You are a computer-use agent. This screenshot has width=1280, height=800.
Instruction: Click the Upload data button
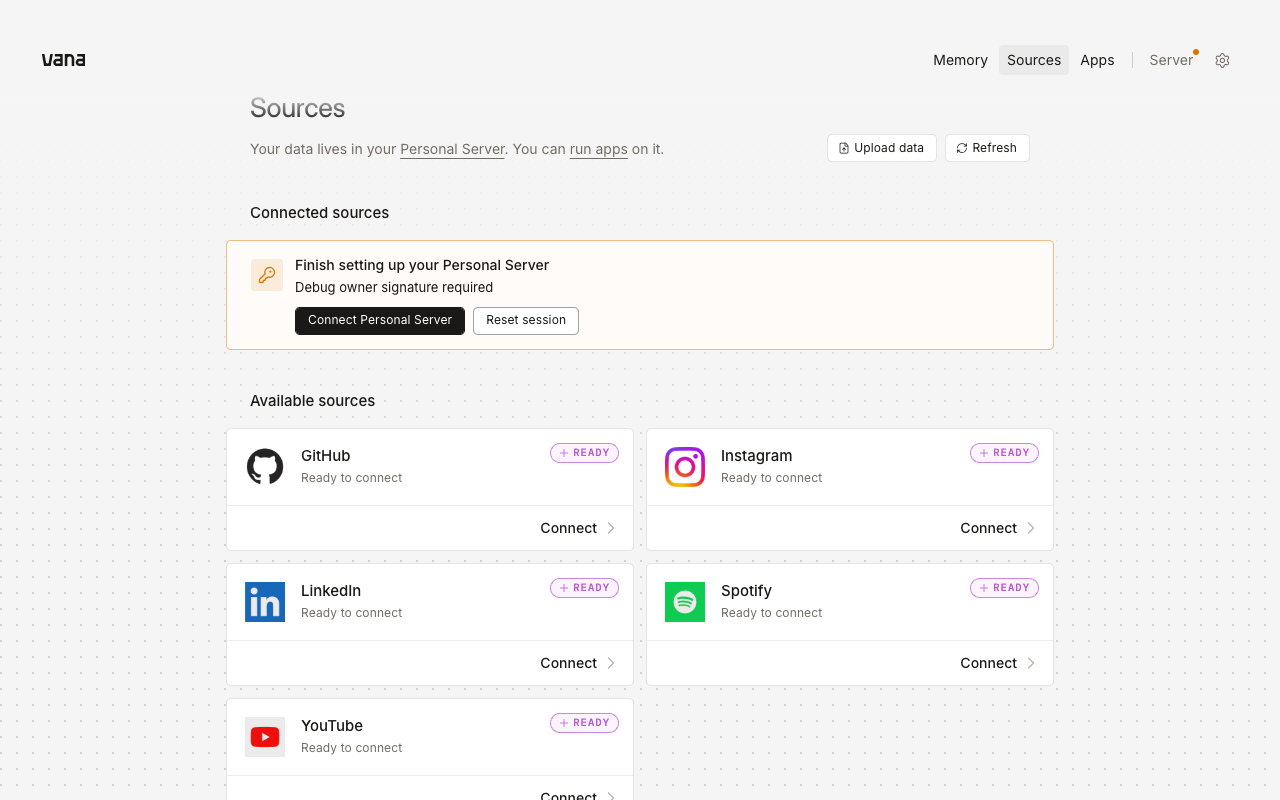(882, 148)
